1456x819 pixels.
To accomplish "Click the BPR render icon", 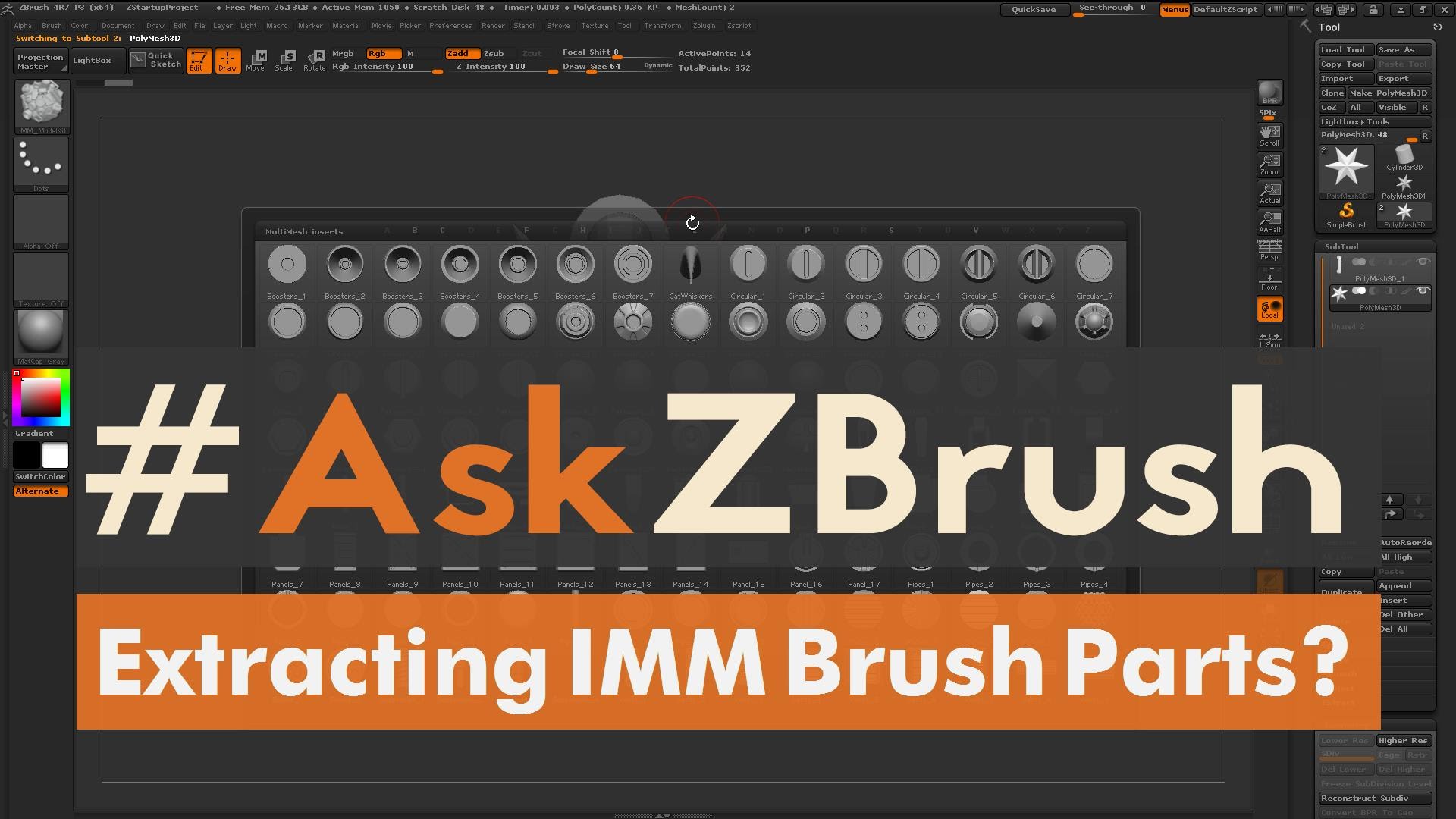I will pos(1269,93).
